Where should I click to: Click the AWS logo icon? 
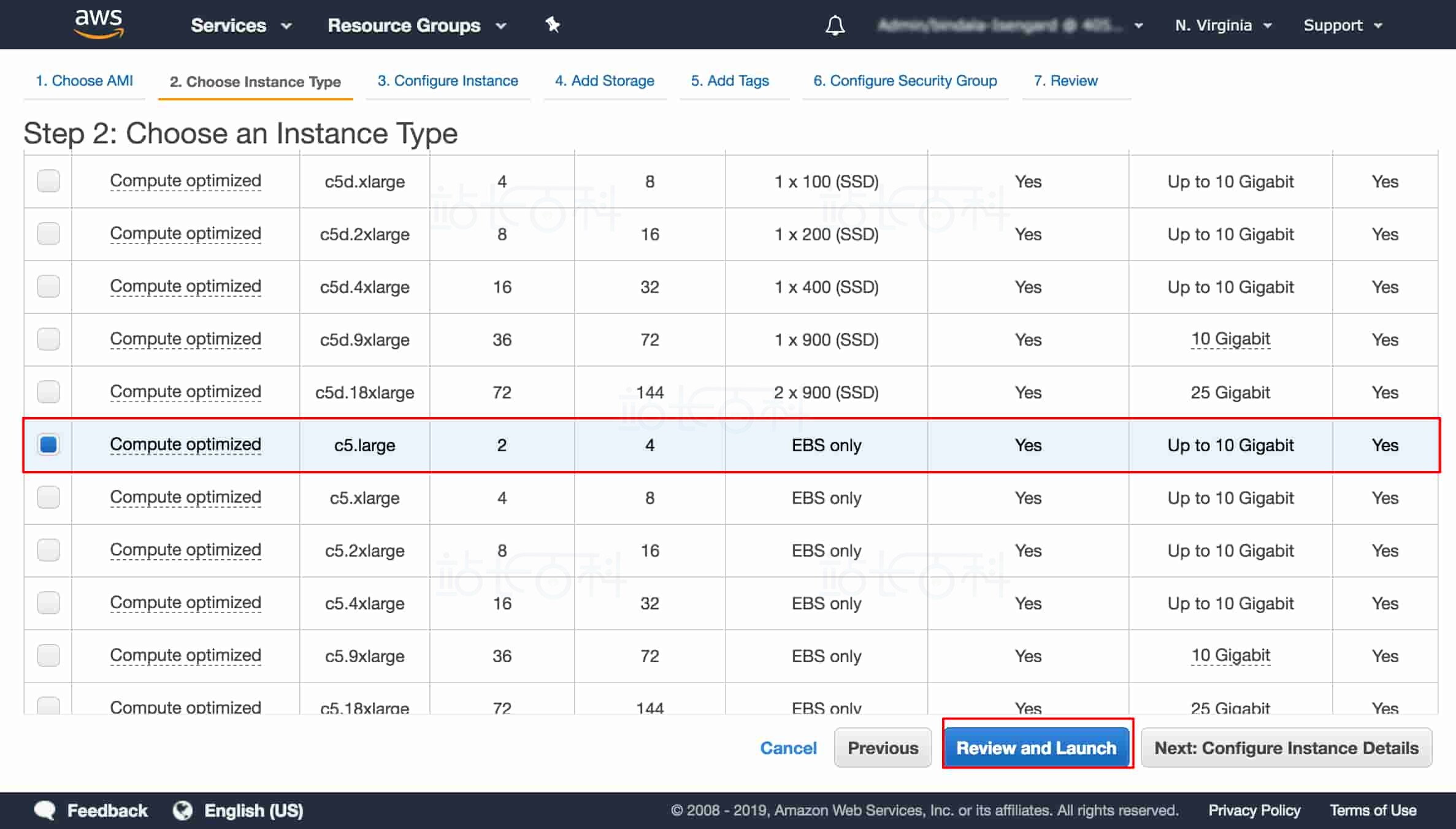click(x=99, y=24)
